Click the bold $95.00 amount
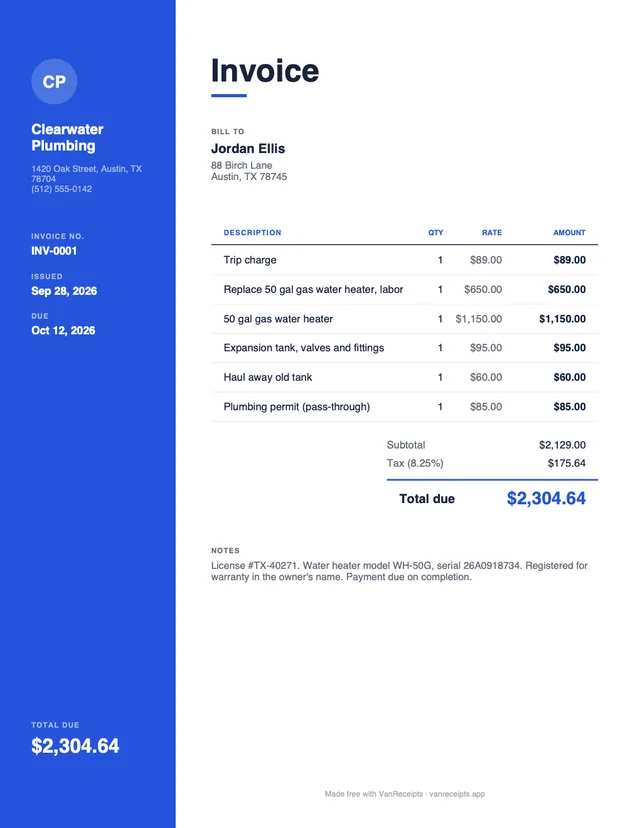This screenshot has width=640, height=828. point(569,348)
